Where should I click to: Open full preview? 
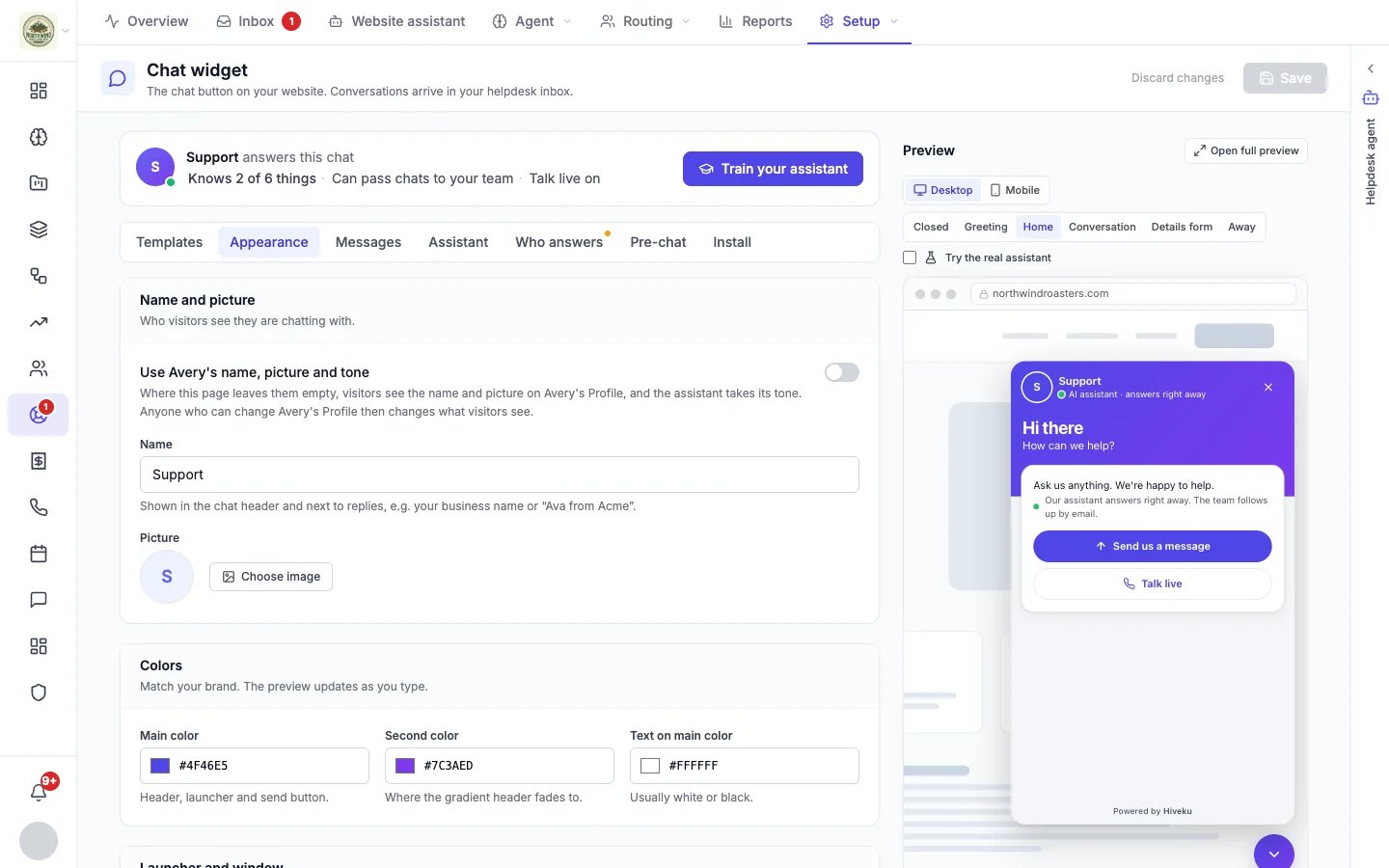click(x=1245, y=150)
